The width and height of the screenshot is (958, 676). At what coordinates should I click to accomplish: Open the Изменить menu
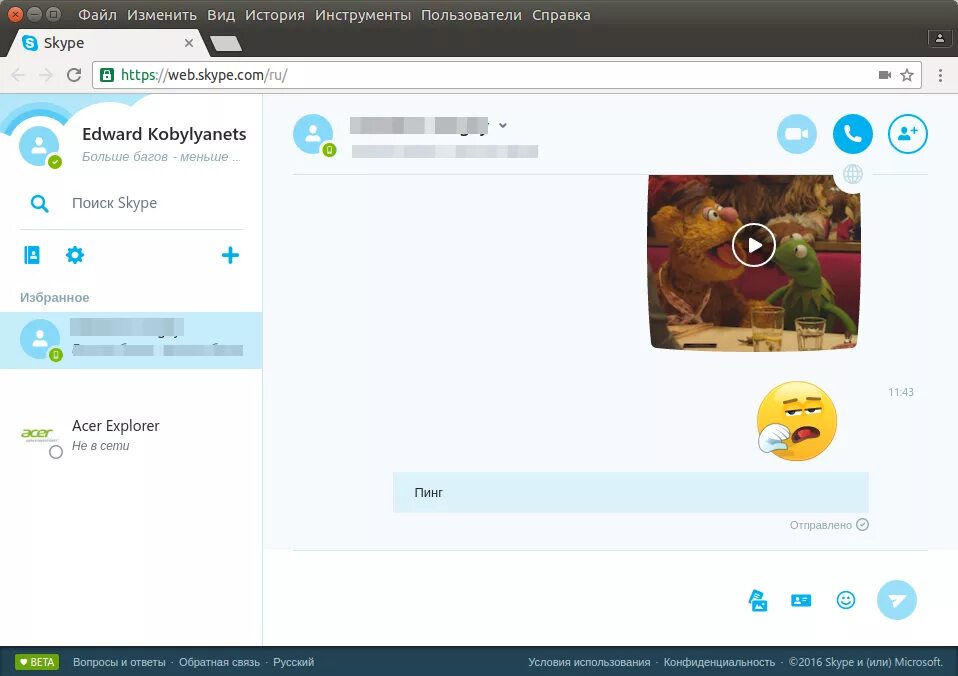162,15
